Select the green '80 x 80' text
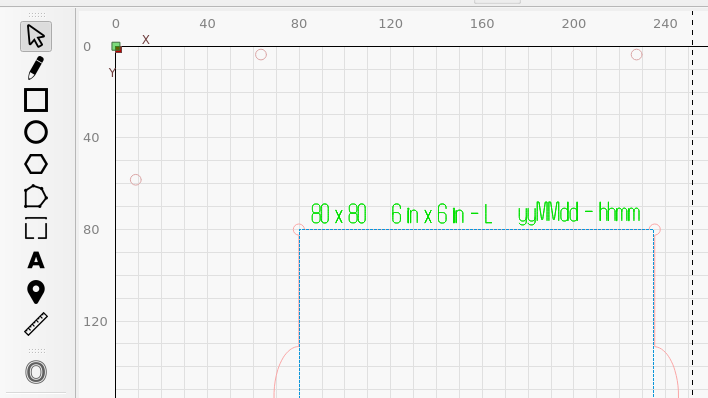Image resolution: width=708 pixels, height=398 pixels. tap(338, 214)
